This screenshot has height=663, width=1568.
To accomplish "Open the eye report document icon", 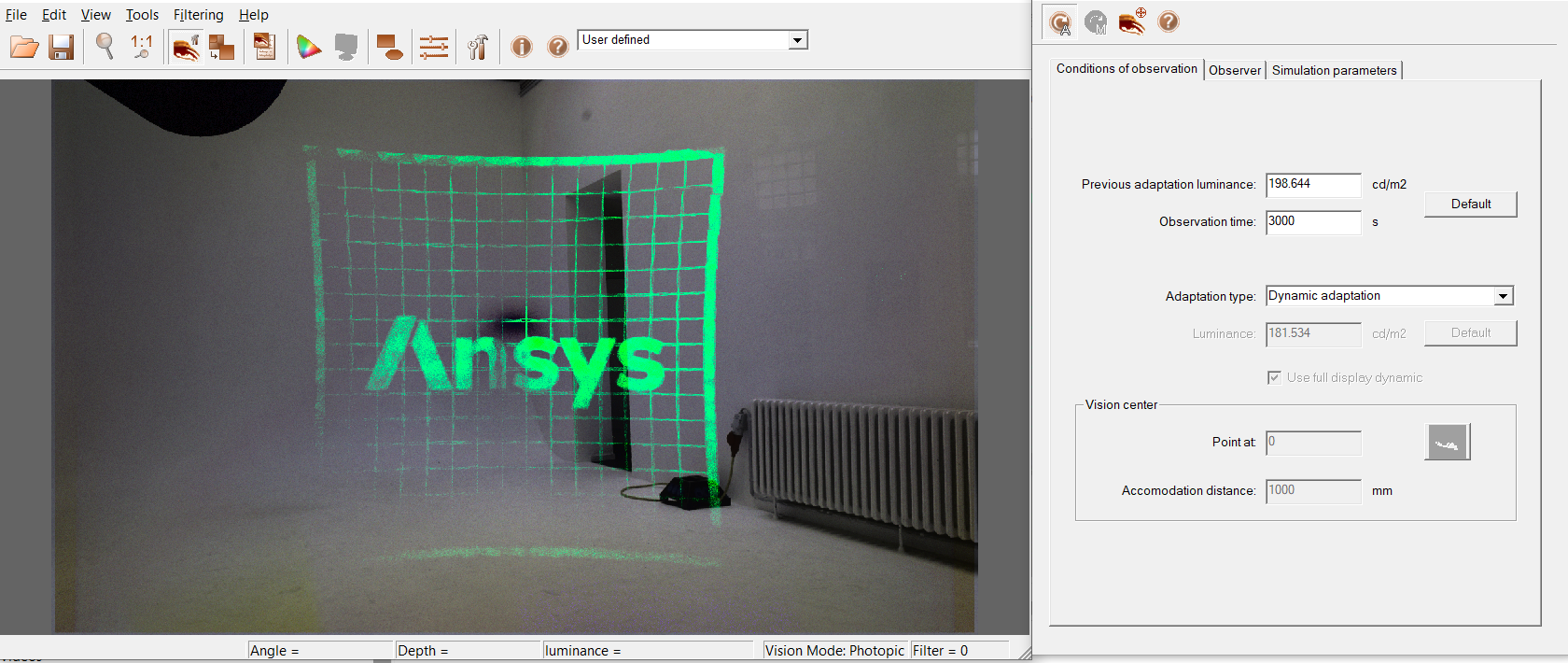I will click(265, 47).
